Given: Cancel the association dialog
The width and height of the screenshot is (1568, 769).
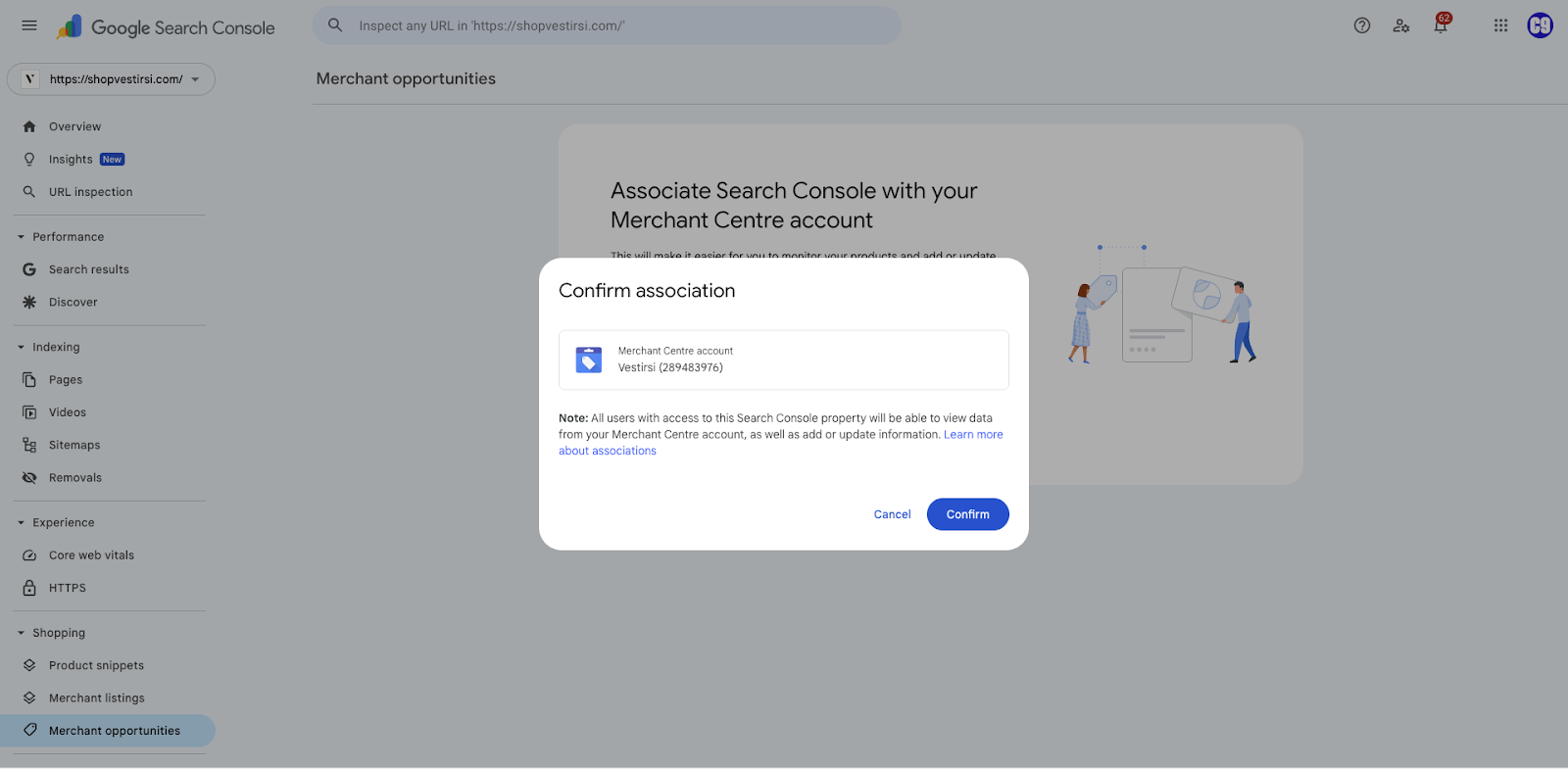Looking at the screenshot, I should coord(892,514).
